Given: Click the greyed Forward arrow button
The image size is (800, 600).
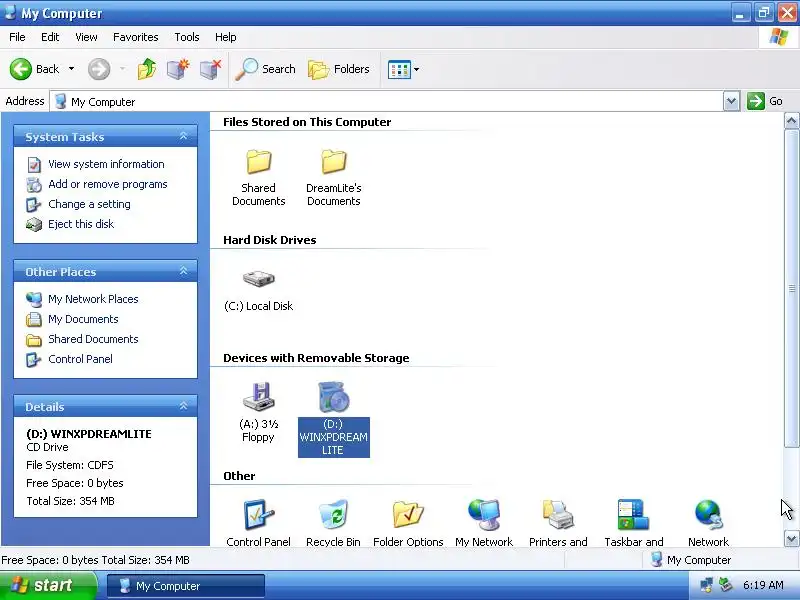Looking at the screenshot, I should click(99, 69).
